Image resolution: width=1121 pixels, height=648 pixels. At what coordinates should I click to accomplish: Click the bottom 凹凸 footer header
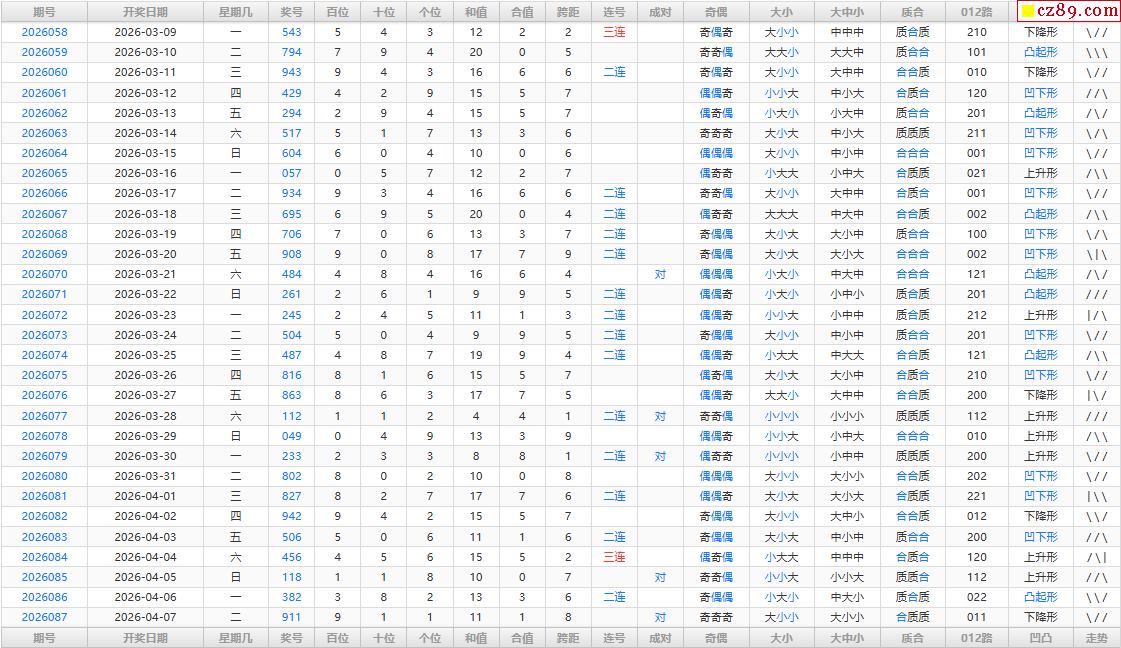[1040, 638]
